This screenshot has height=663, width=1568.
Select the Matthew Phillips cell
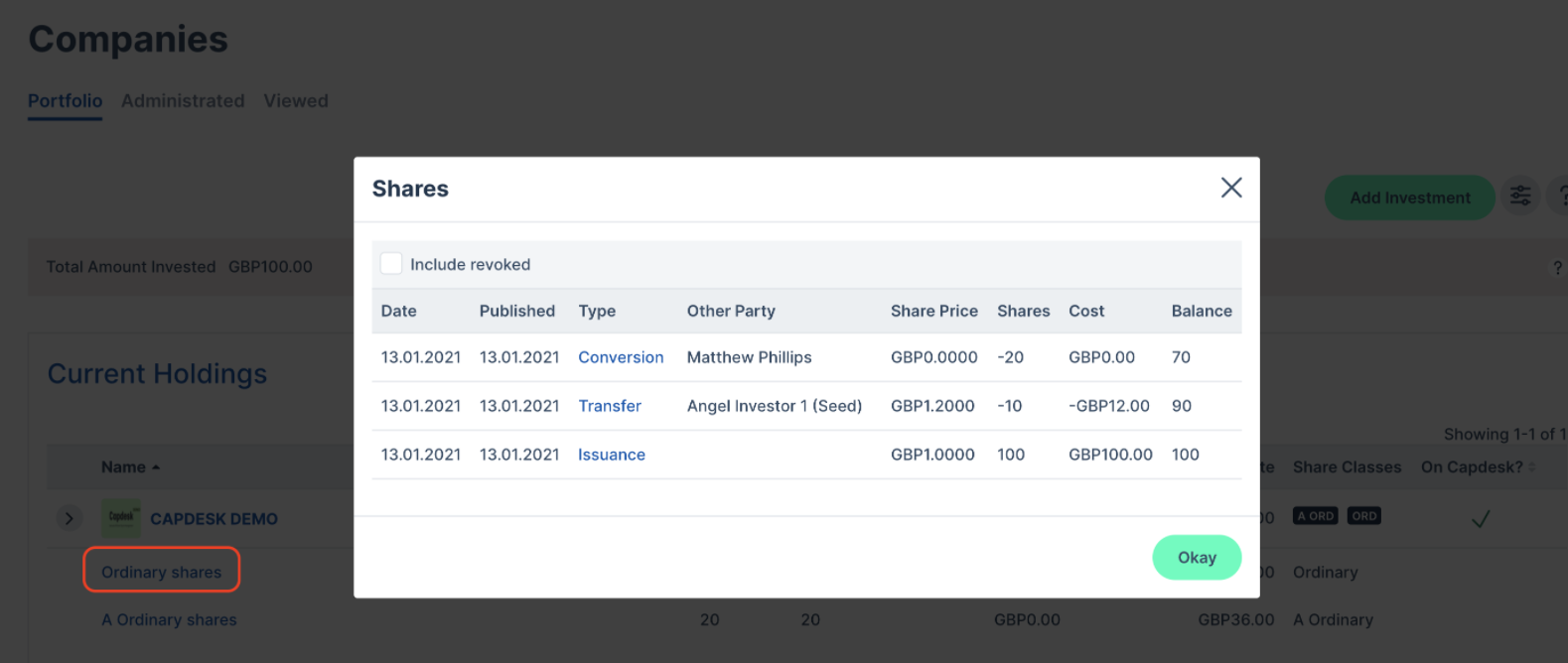point(750,357)
